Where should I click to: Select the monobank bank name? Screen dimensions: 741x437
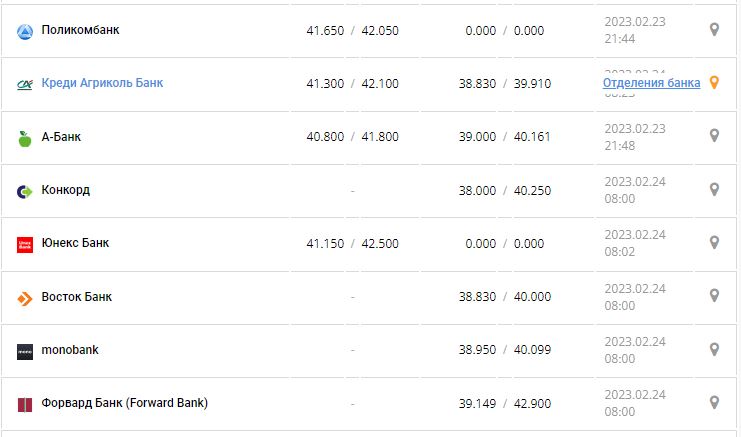point(70,350)
